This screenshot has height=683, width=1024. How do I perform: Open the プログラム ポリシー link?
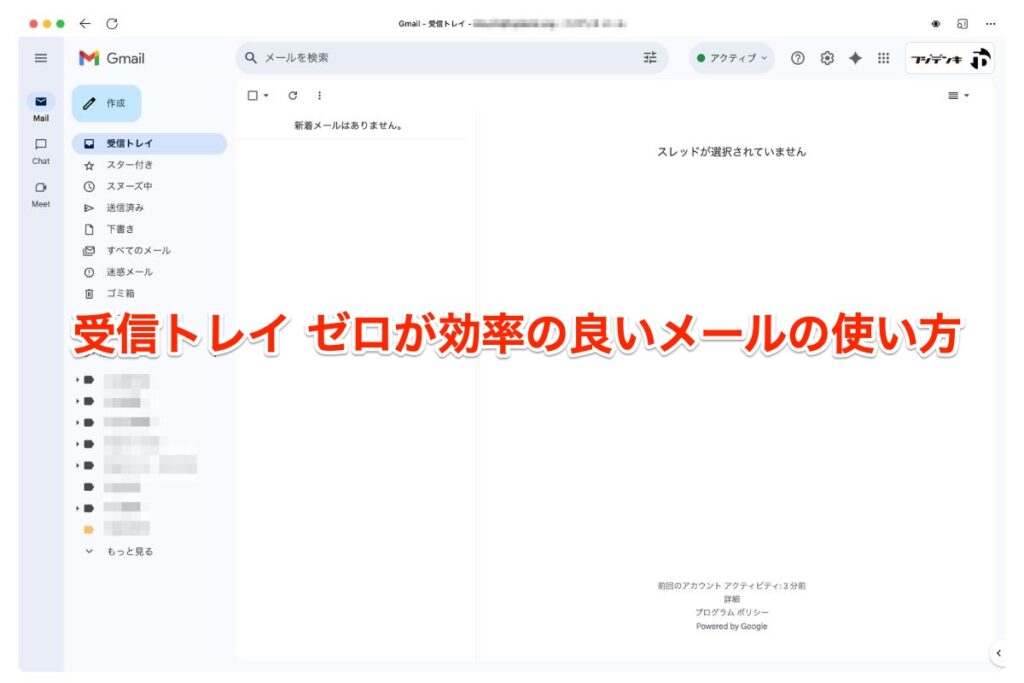click(x=731, y=612)
